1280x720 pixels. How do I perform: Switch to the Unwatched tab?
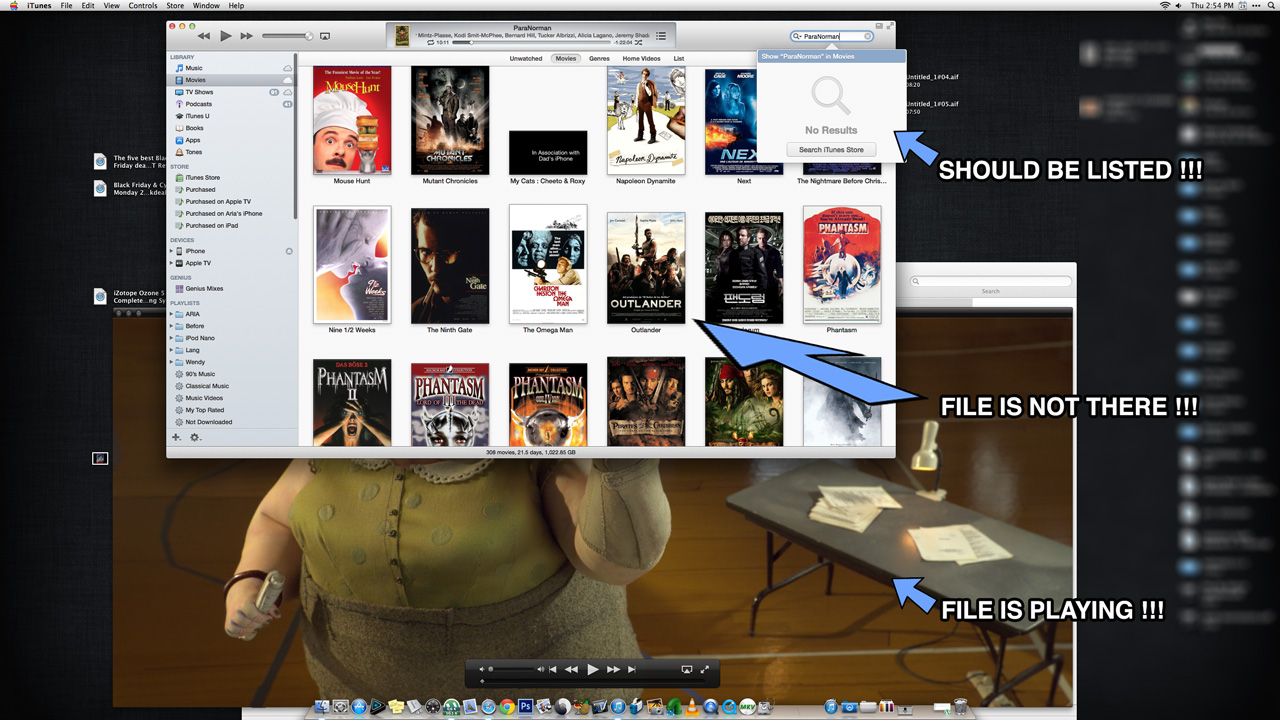tap(526, 59)
